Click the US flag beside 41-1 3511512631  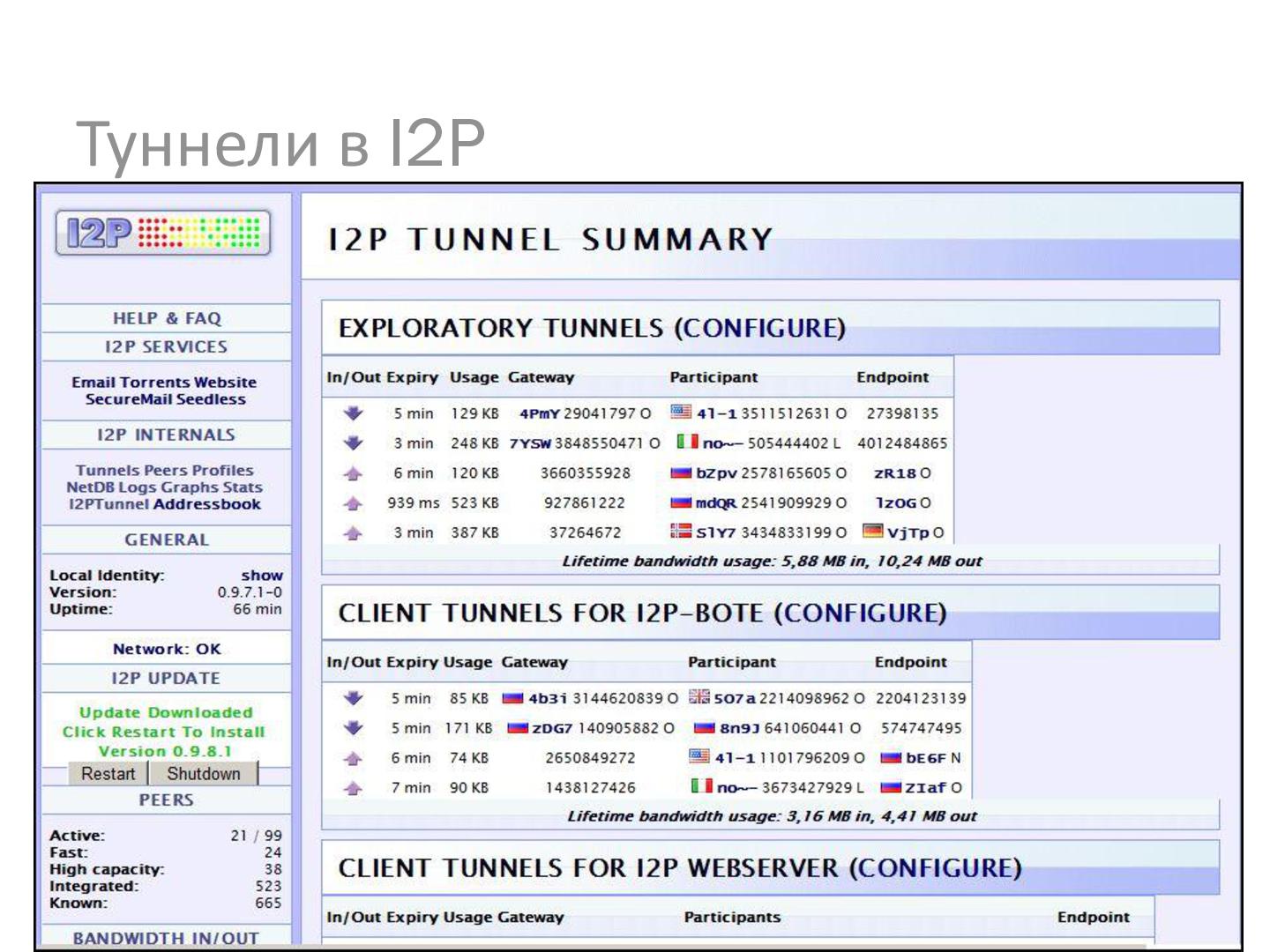681,412
